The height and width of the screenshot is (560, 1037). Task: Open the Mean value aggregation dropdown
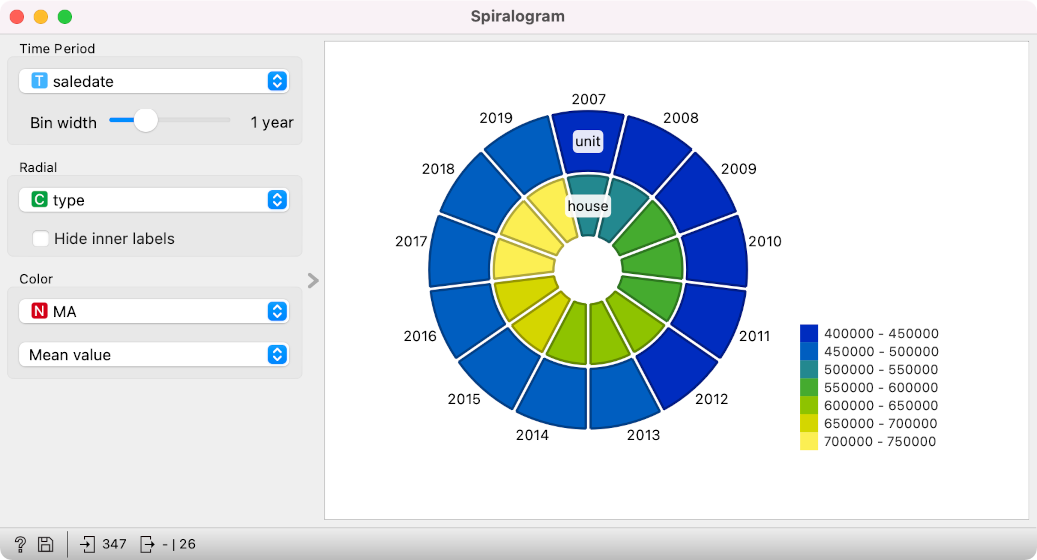point(154,355)
